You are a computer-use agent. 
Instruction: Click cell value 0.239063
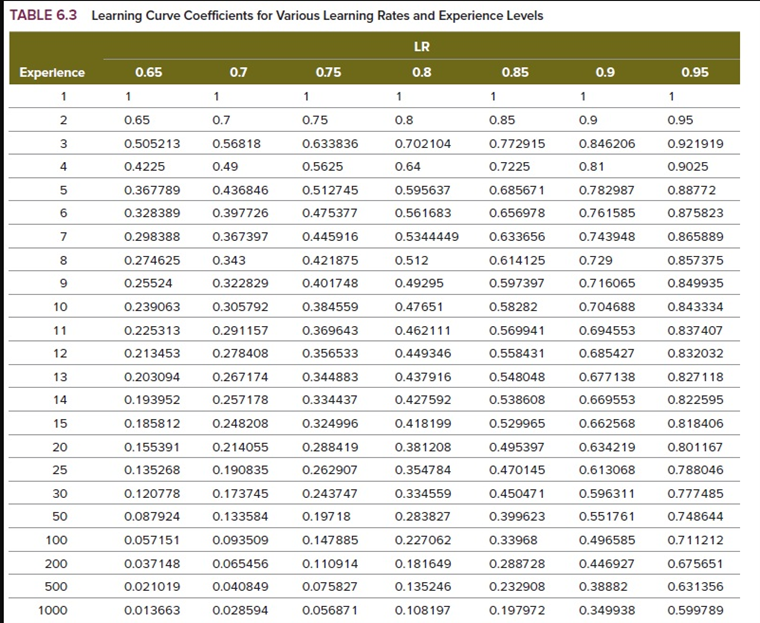pyautogui.click(x=152, y=307)
